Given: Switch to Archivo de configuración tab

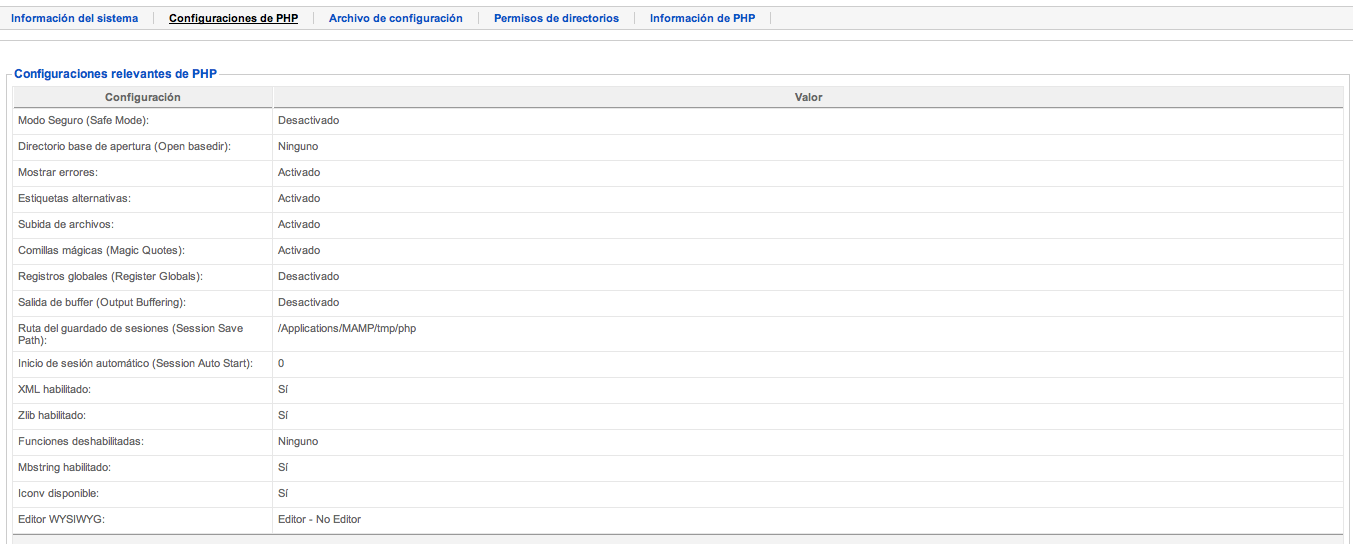Looking at the screenshot, I should click(395, 18).
